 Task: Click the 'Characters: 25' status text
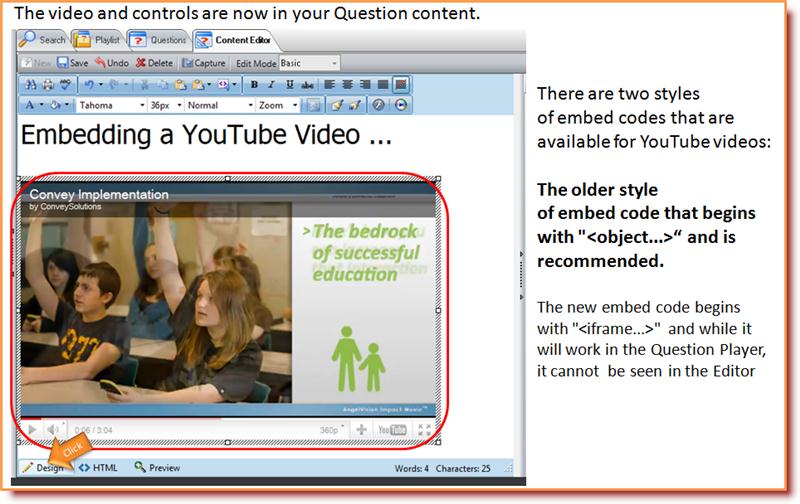[463, 468]
